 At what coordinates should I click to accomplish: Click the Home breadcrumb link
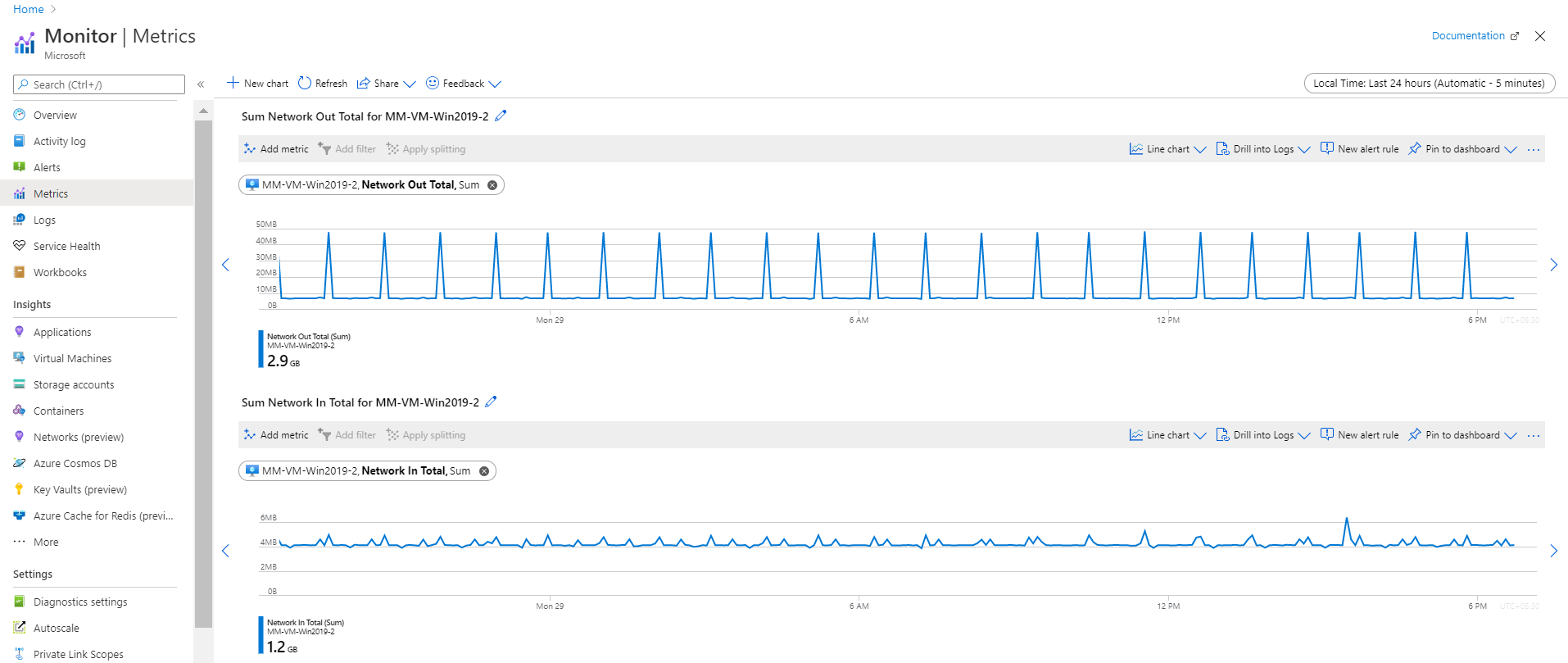coord(29,9)
